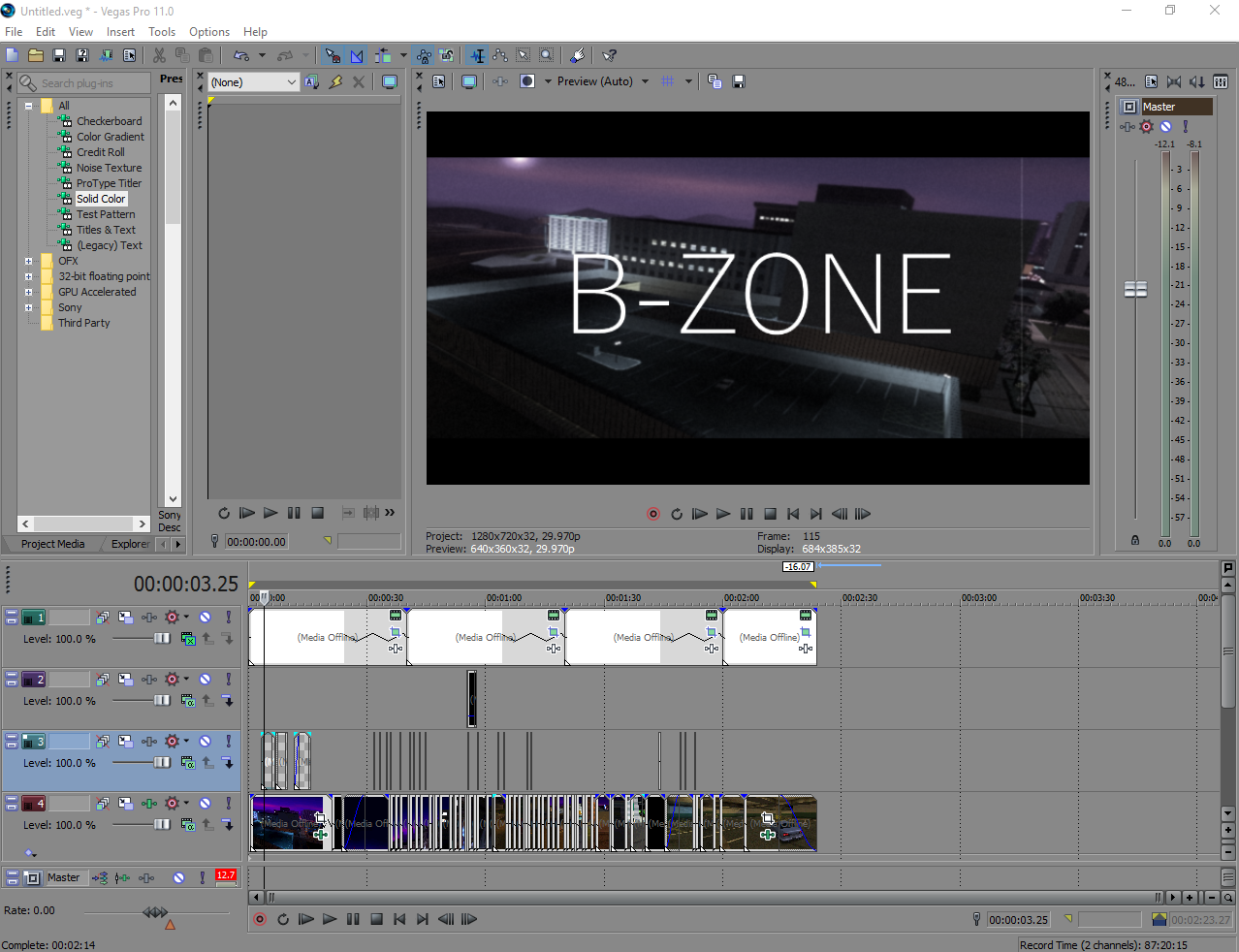Open the Insert menu
The height and width of the screenshot is (952, 1239).
tap(120, 32)
